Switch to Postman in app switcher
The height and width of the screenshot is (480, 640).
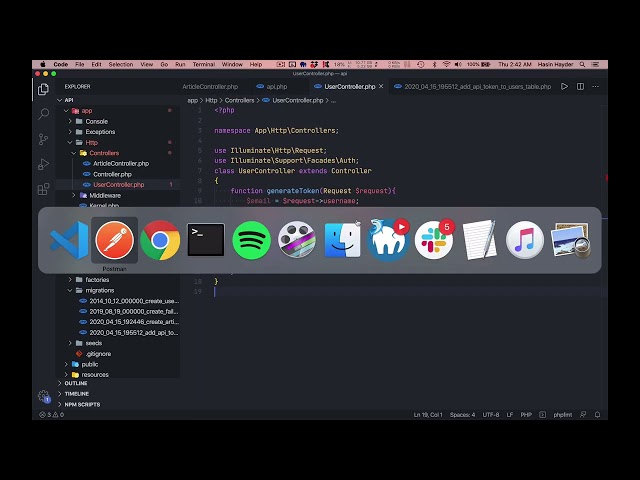114,240
